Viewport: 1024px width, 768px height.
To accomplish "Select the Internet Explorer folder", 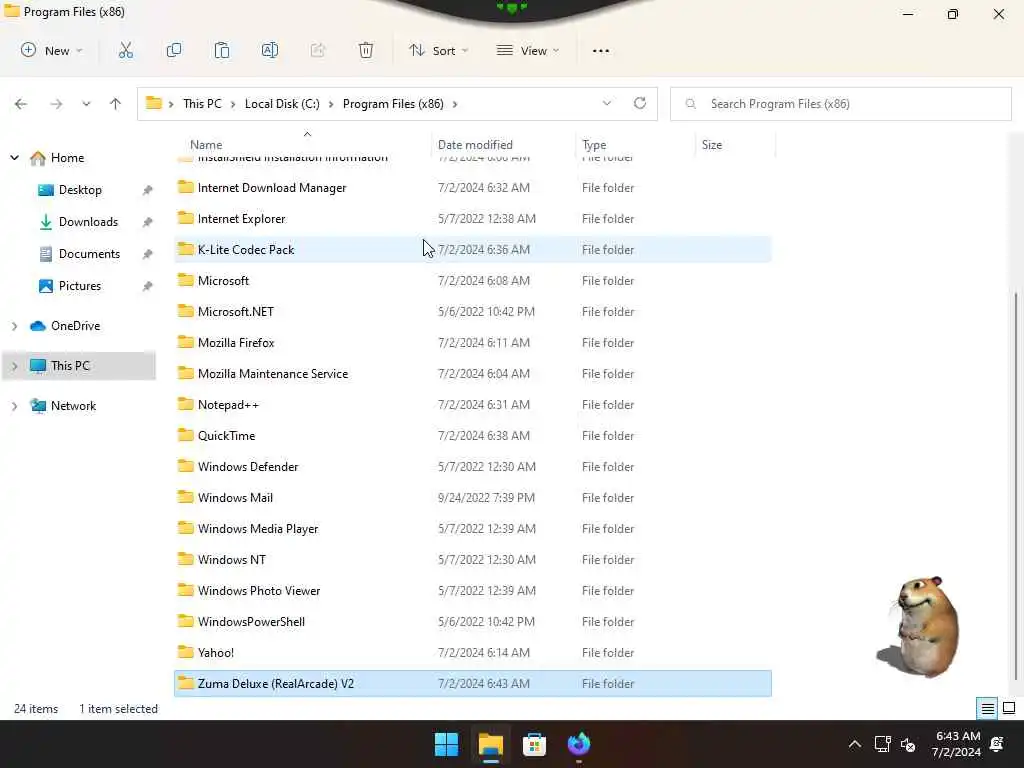I will (473, 219).
